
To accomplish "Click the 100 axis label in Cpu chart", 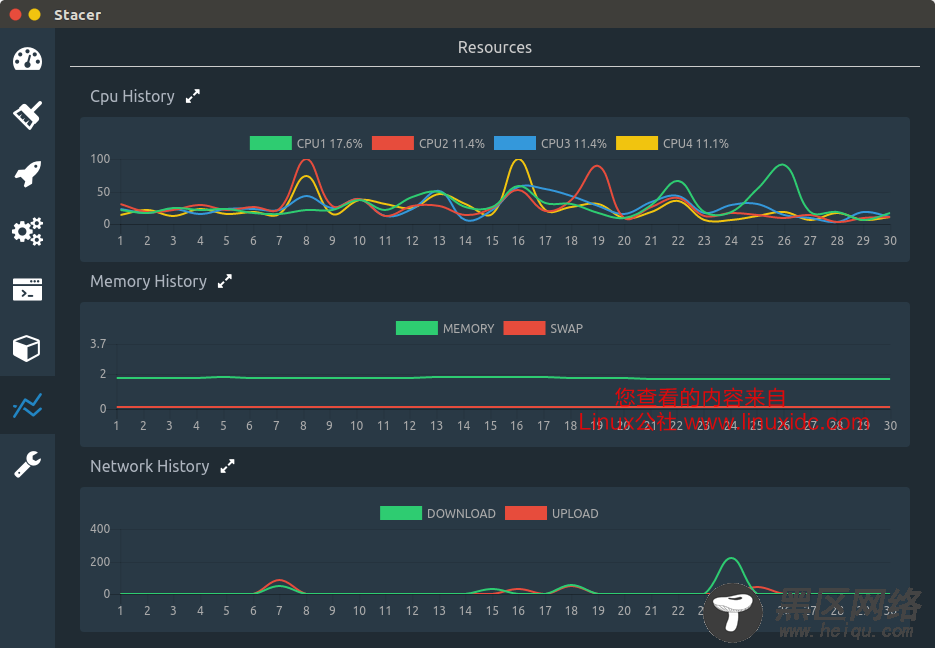I will 100,159.
